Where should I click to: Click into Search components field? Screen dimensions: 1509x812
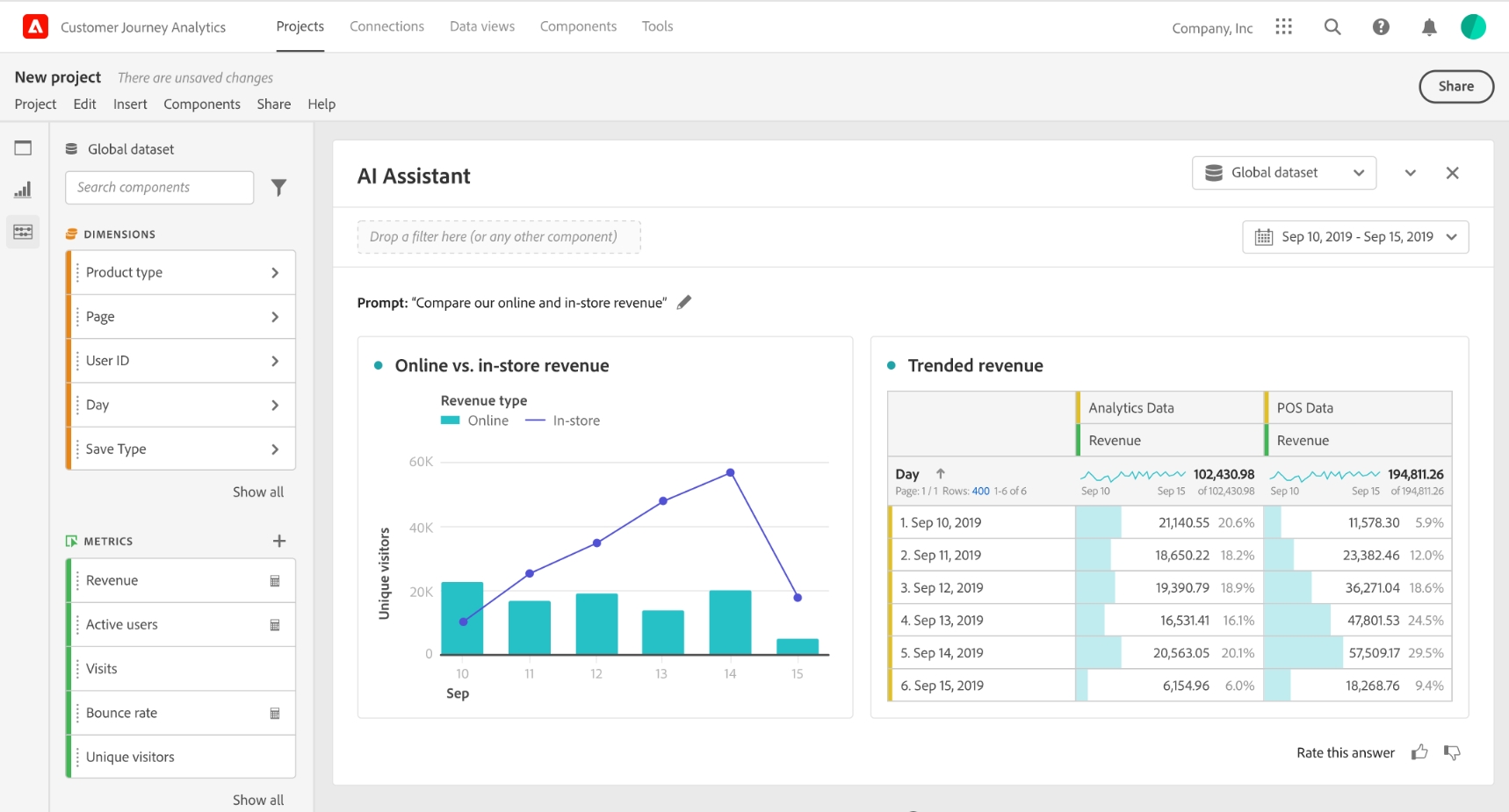[160, 188]
